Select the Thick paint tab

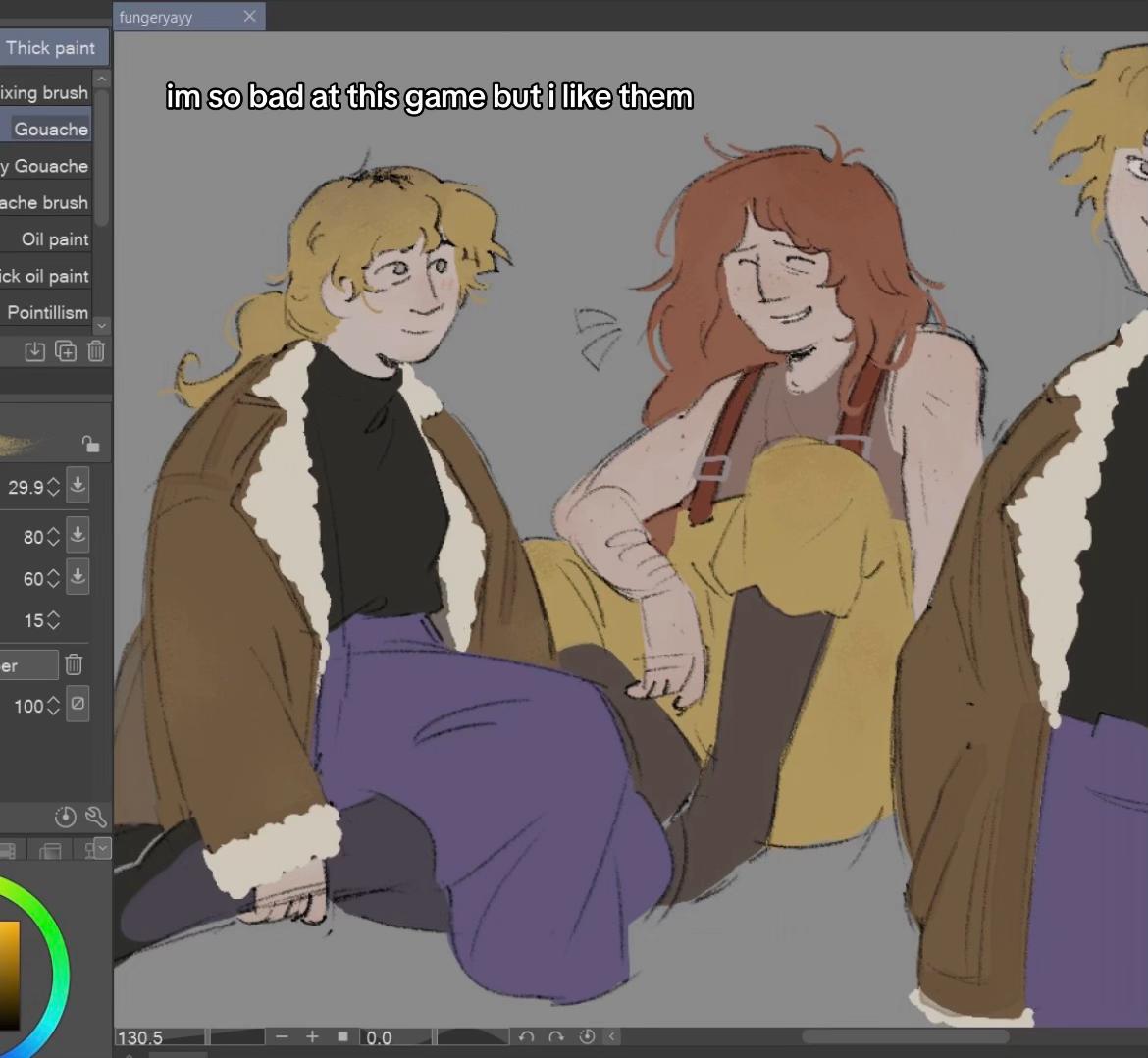coord(51,48)
